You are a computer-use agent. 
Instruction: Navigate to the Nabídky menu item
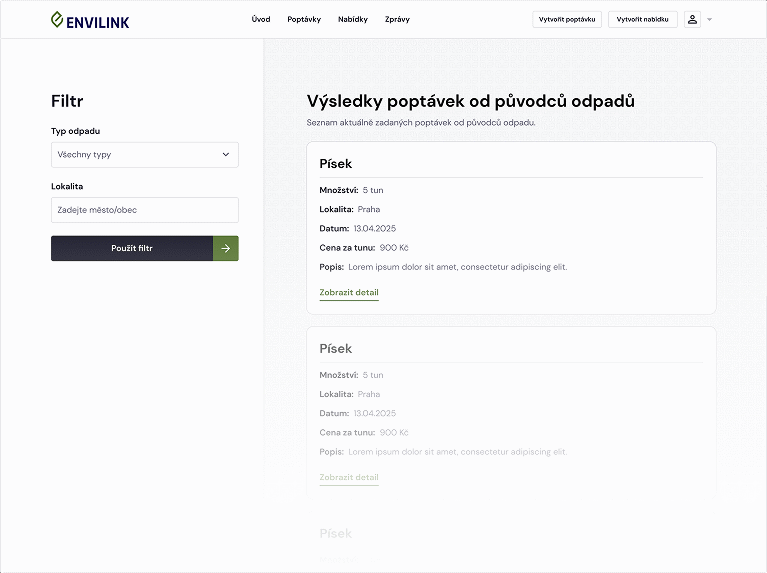pyautogui.click(x=353, y=19)
